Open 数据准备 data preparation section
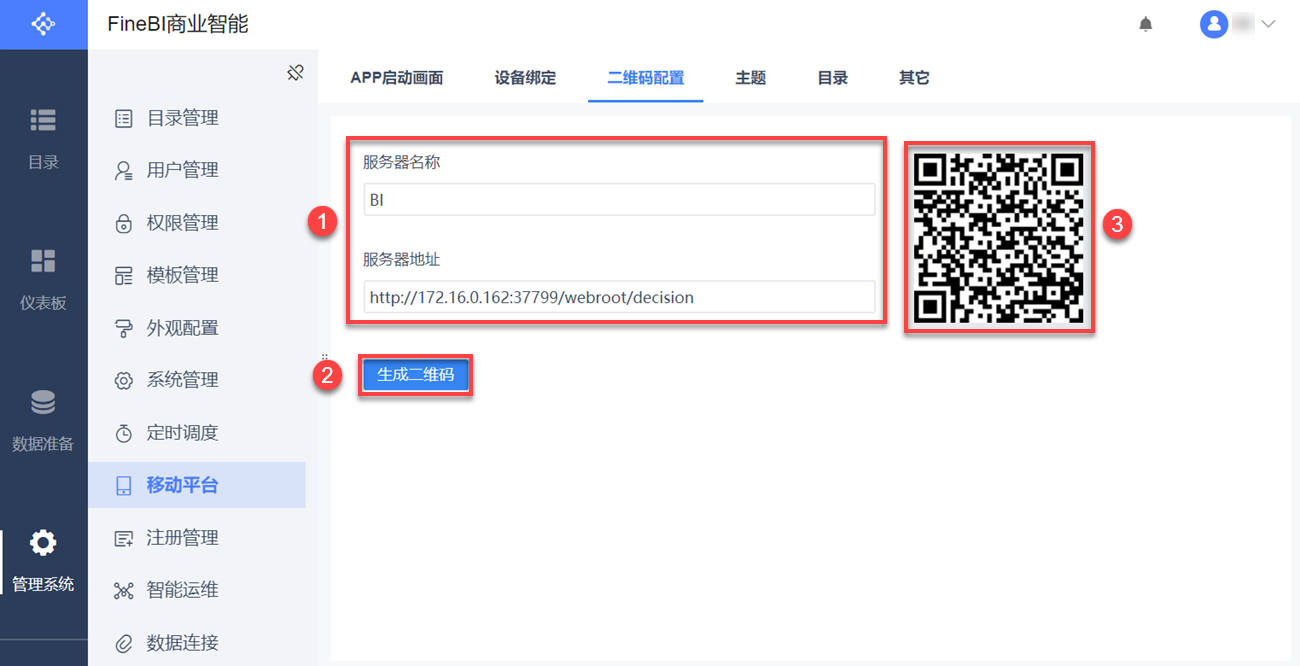Viewport: 1300px width, 666px height. [x=43, y=420]
